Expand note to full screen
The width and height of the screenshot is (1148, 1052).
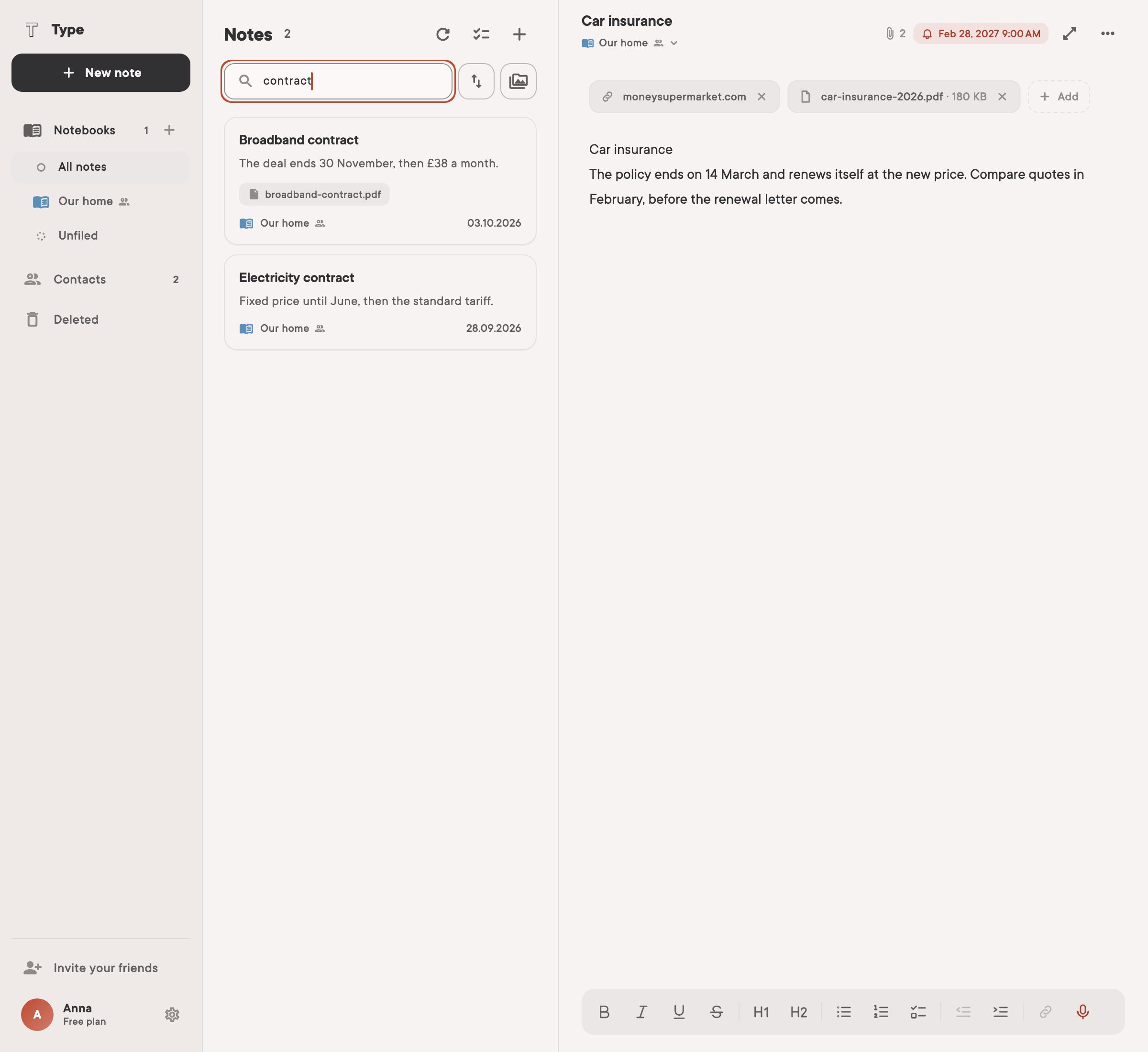pos(1069,33)
